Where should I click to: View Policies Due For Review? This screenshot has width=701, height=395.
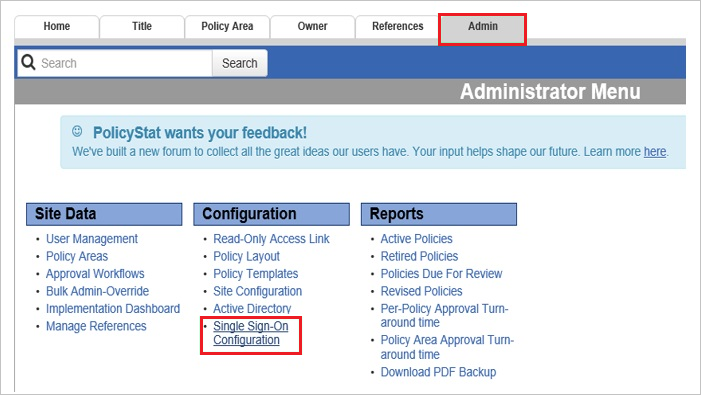pos(442,274)
